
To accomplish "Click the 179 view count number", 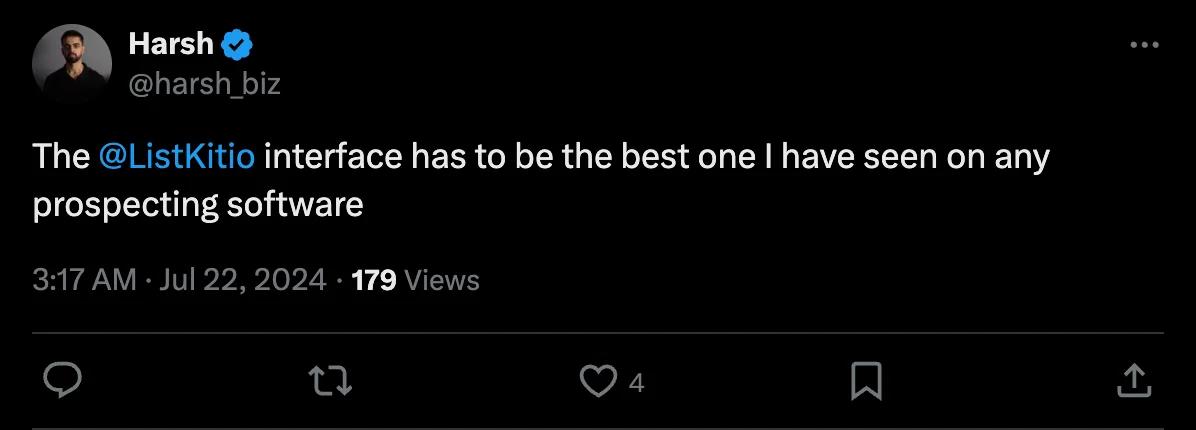I will [374, 281].
